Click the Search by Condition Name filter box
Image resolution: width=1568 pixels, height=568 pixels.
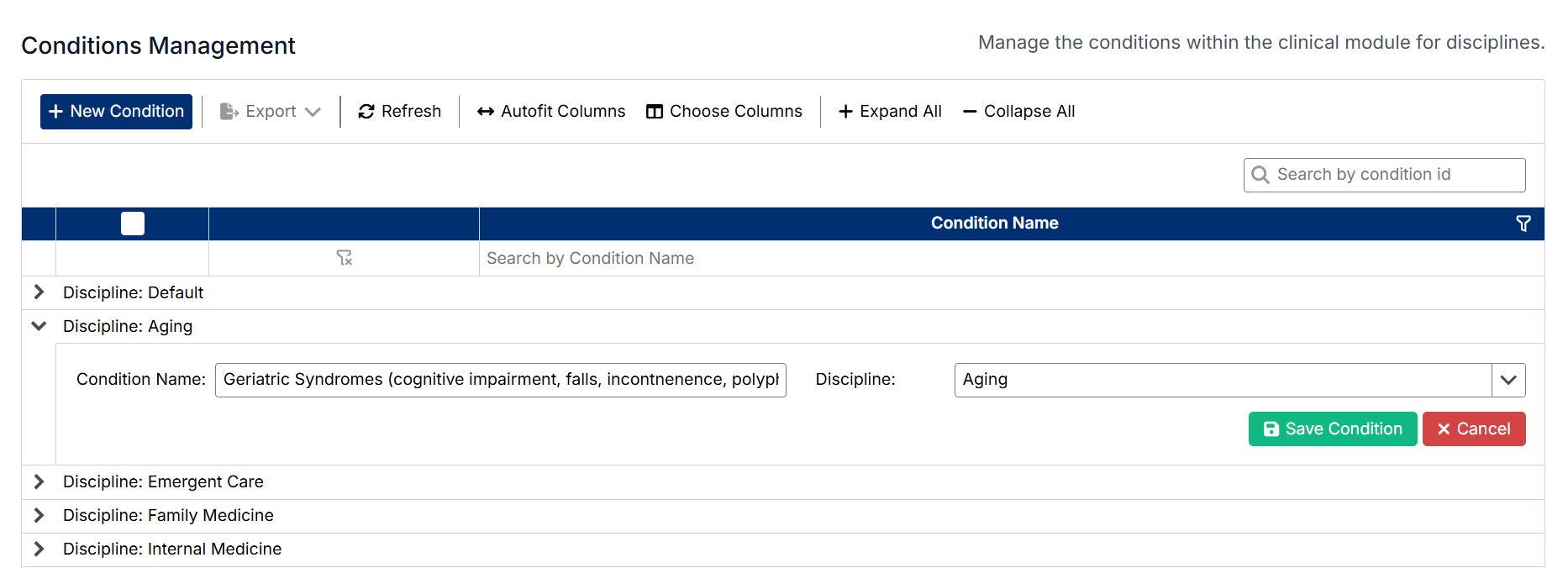click(1008, 259)
